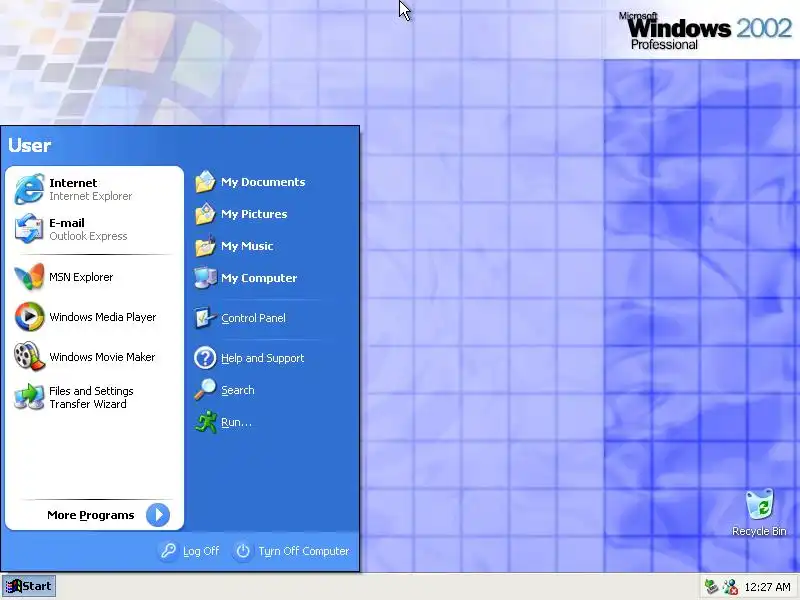Screen dimensions: 800x600
Task: Click the Log Off key icon
Action: point(168,551)
